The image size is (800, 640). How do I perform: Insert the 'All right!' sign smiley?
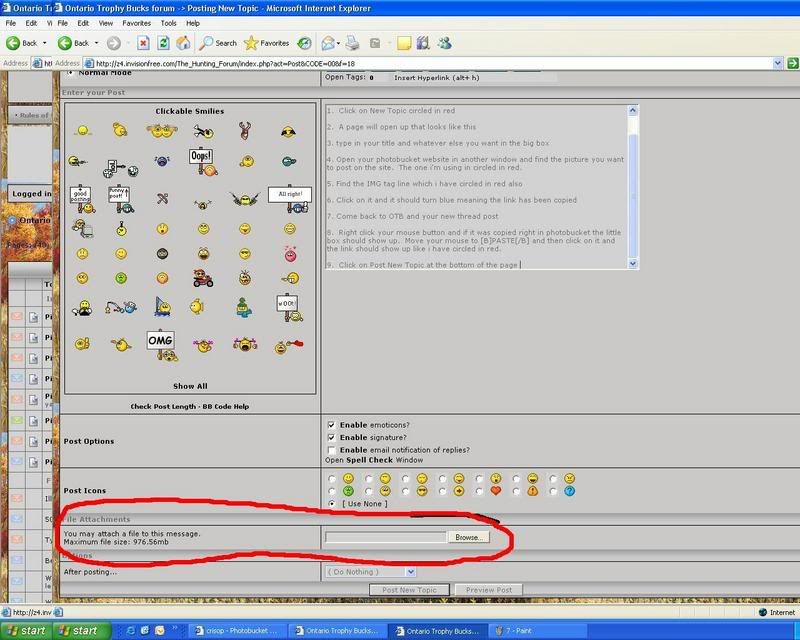tap(290, 199)
